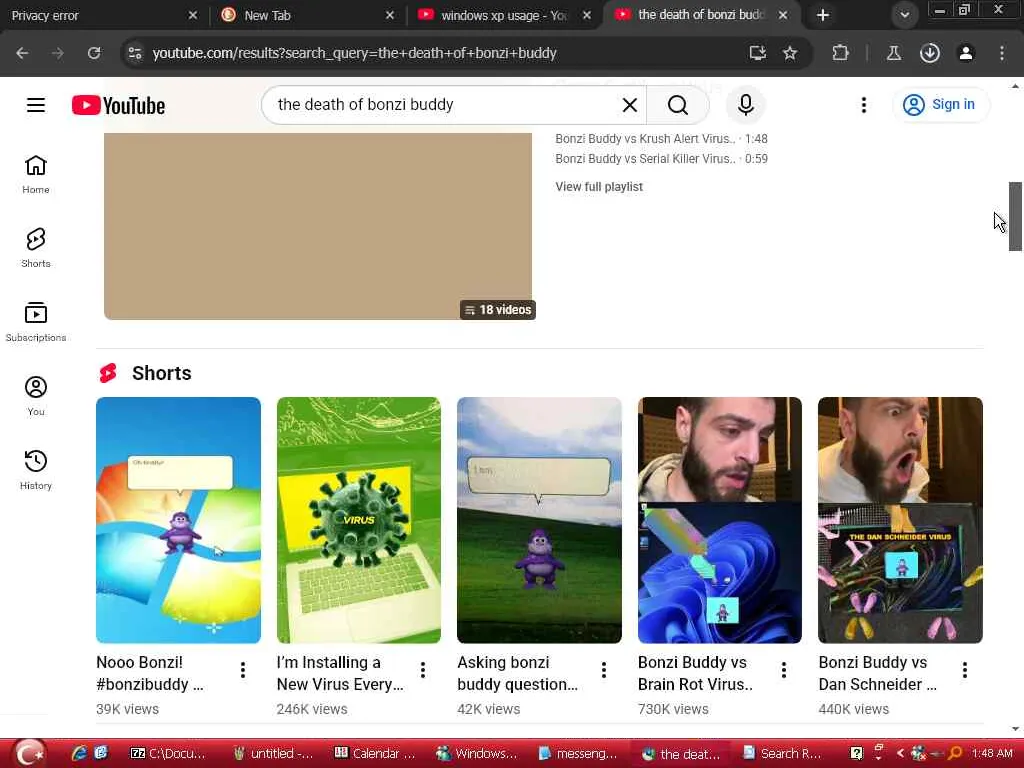The image size is (1024, 768).
Task: Close the New Tab tab
Action: pos(390,15)
